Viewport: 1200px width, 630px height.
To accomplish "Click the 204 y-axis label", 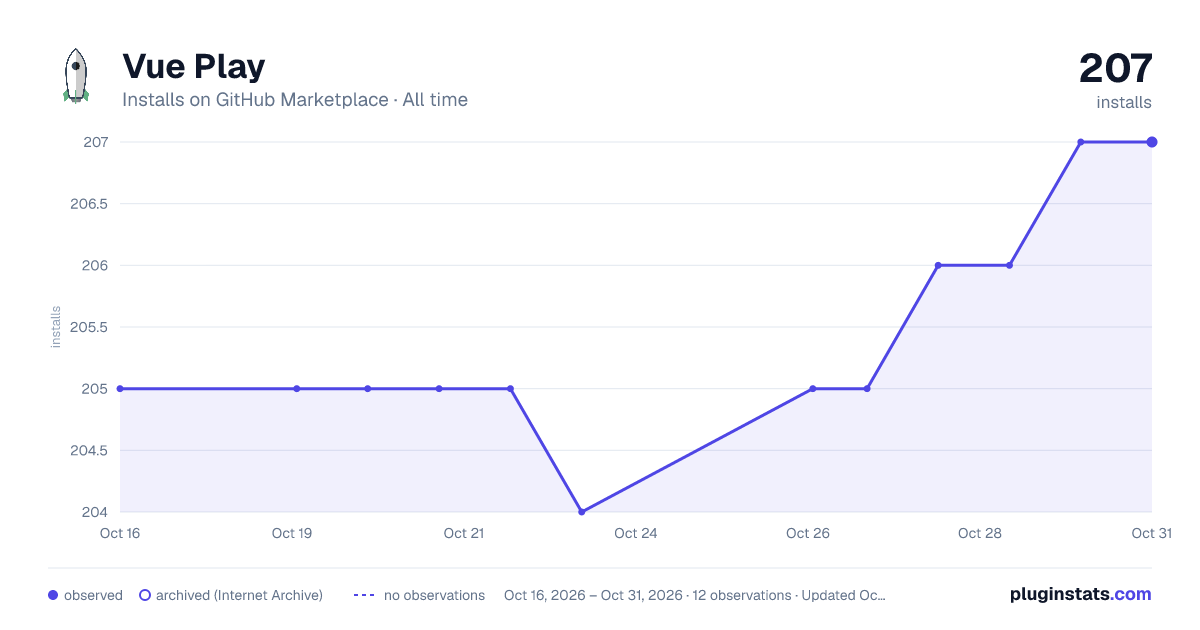I will point(95,512).
